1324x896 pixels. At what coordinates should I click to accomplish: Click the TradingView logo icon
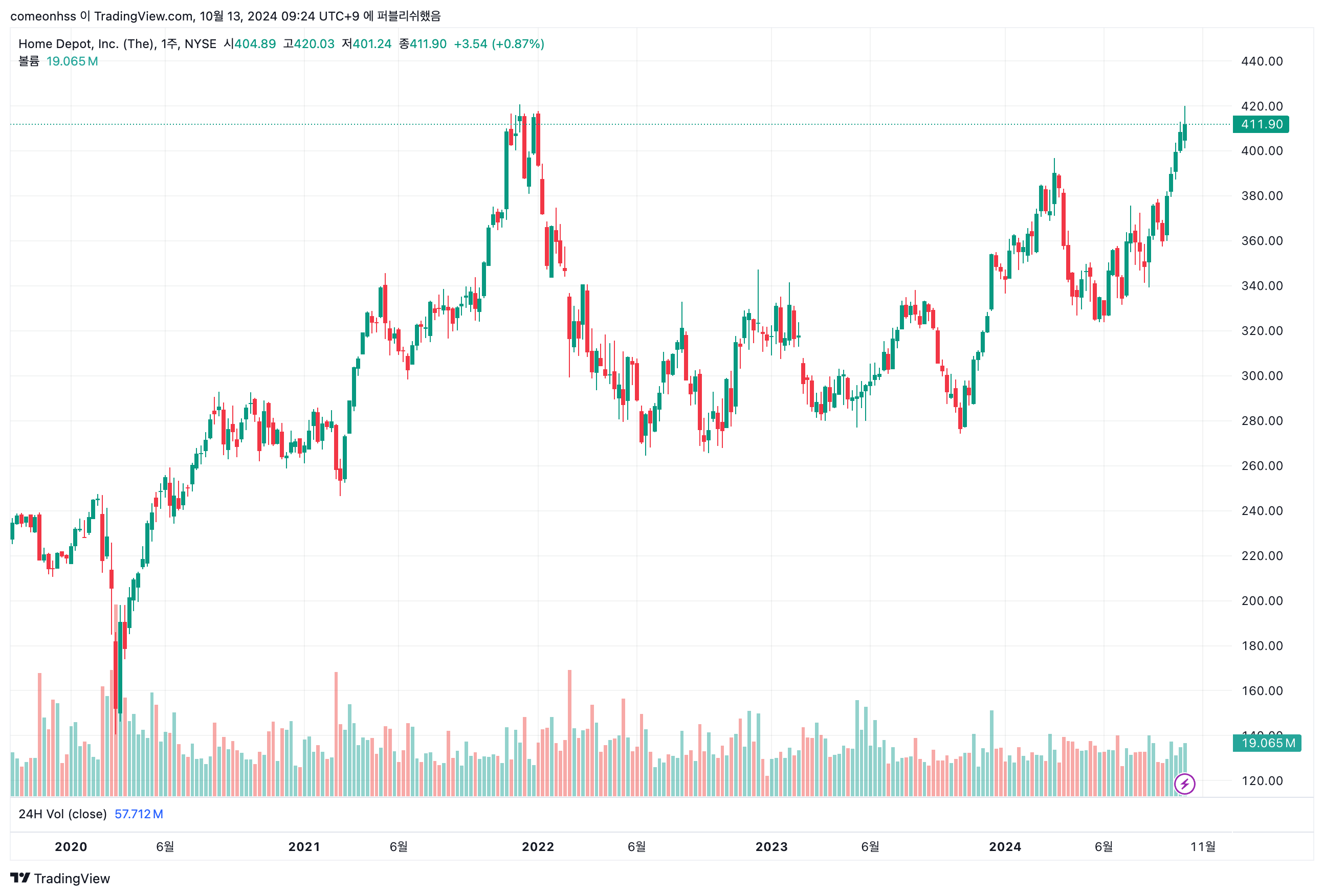20,878
